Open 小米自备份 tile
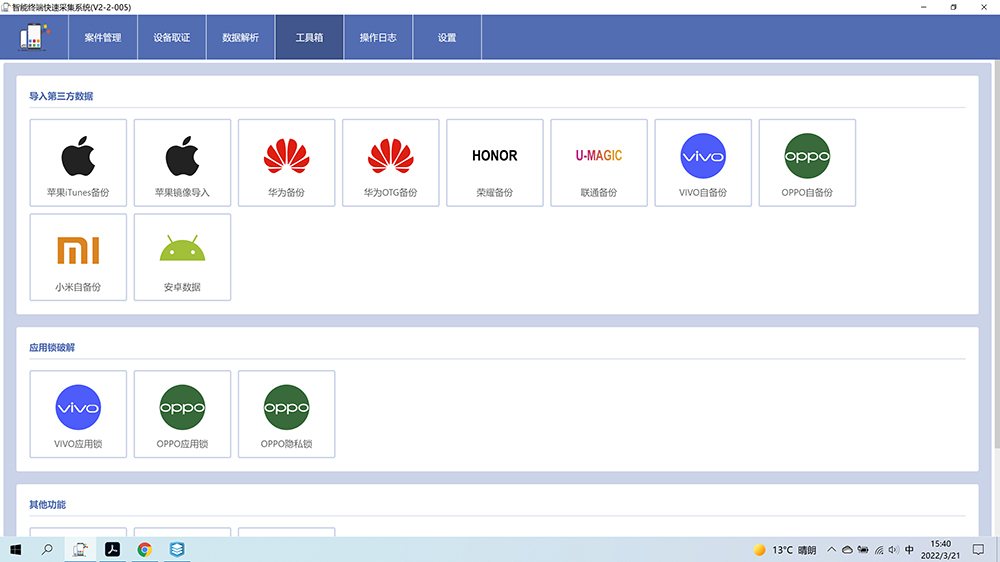The width and height of the screenshot is (1000, 562). point(78,257)
